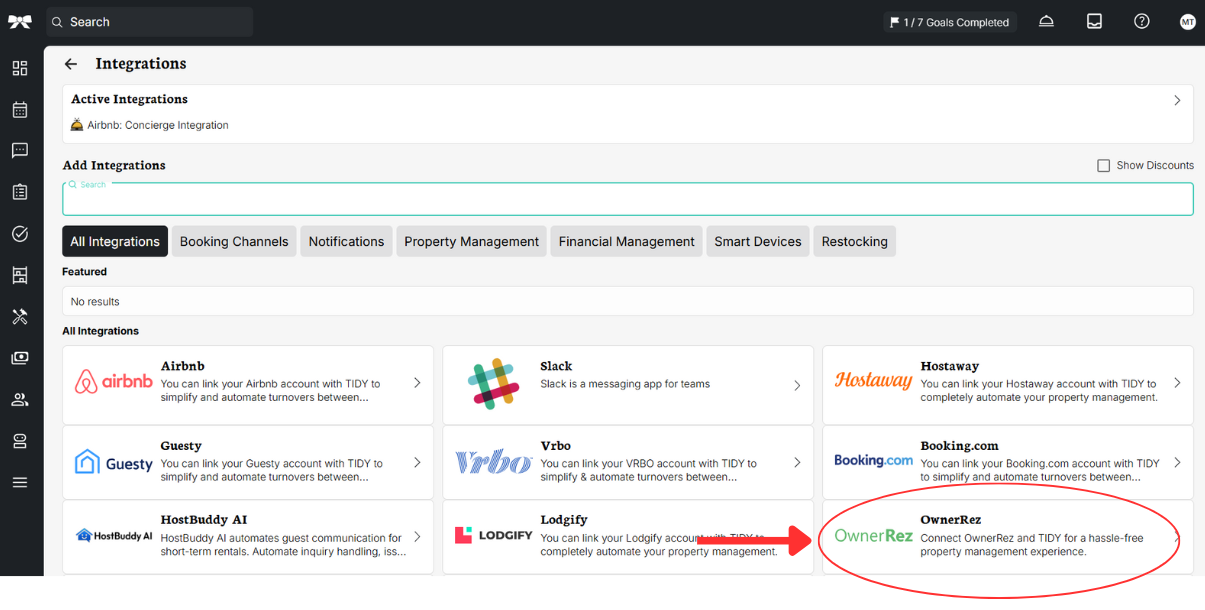Open the 1 / 7 Goals Completed button
Image resolution: width=1205 pixels, height=610 pixels.
click(950, 22)
